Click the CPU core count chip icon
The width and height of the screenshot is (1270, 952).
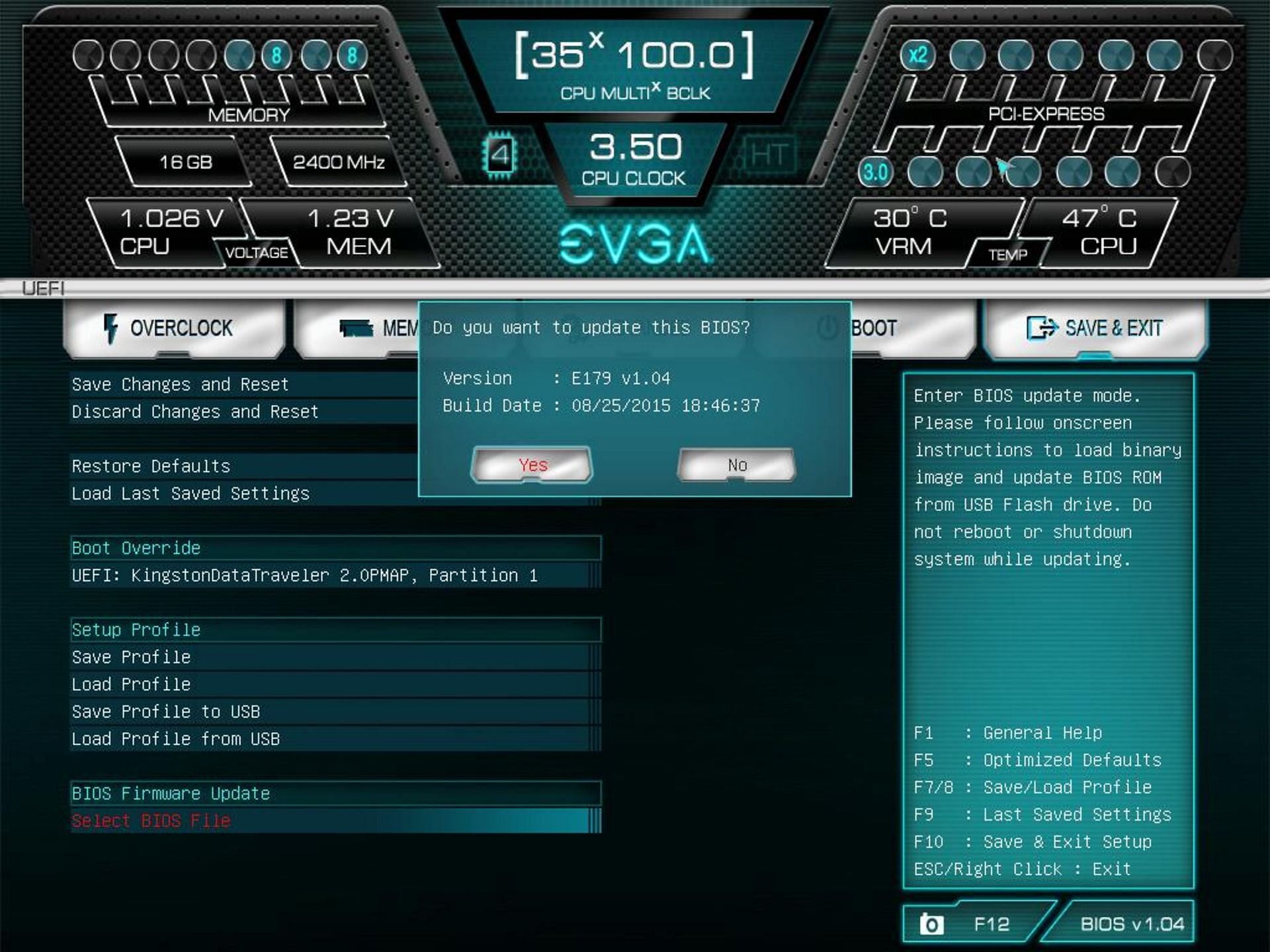(500, 155)
